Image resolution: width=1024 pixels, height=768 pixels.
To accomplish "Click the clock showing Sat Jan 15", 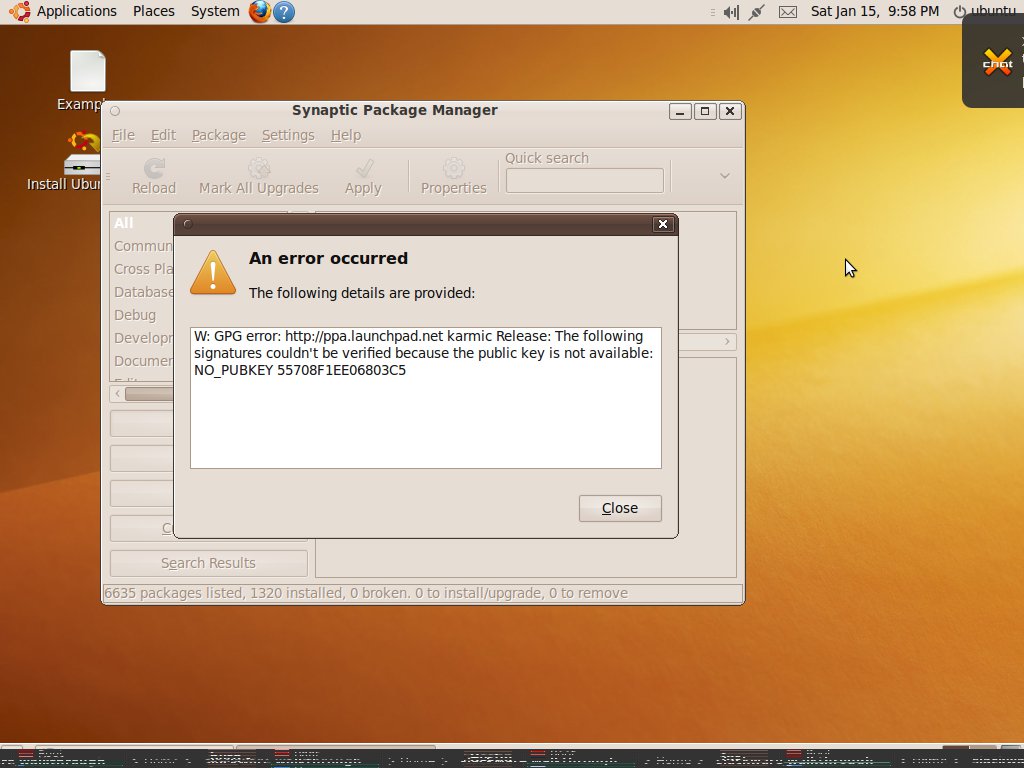I will coord(875,11).
